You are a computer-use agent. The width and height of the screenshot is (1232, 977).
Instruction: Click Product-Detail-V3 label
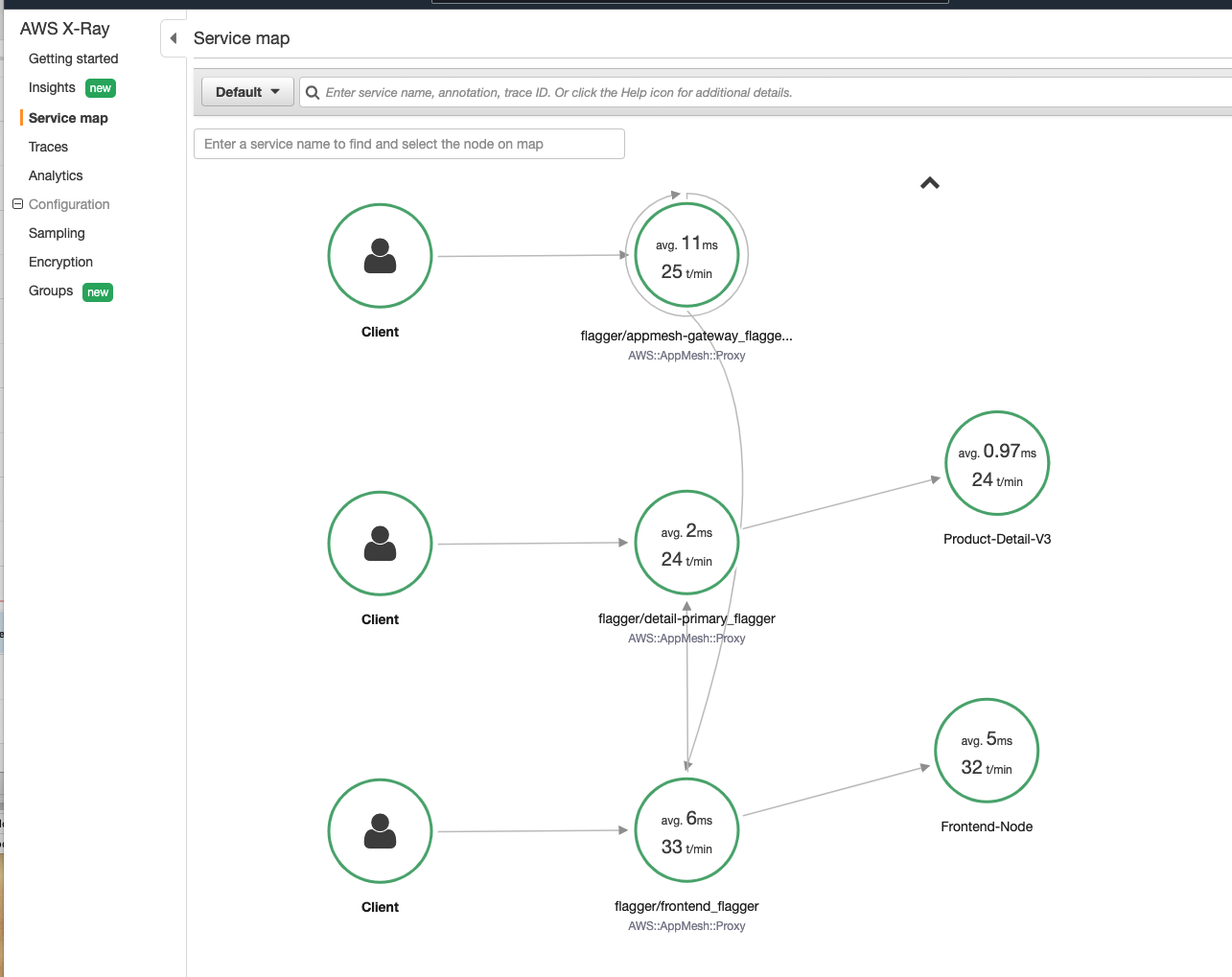pyautogui.click(x=997, y=539)
